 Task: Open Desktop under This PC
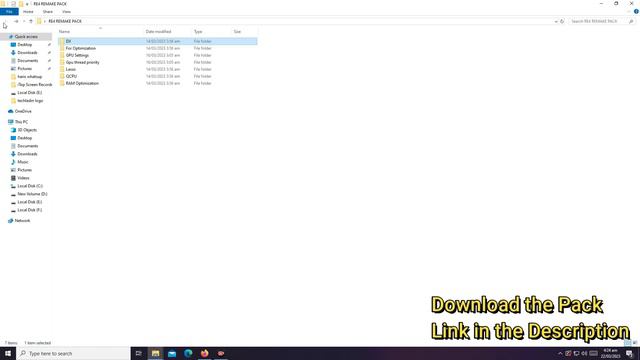tap(24, 138)
